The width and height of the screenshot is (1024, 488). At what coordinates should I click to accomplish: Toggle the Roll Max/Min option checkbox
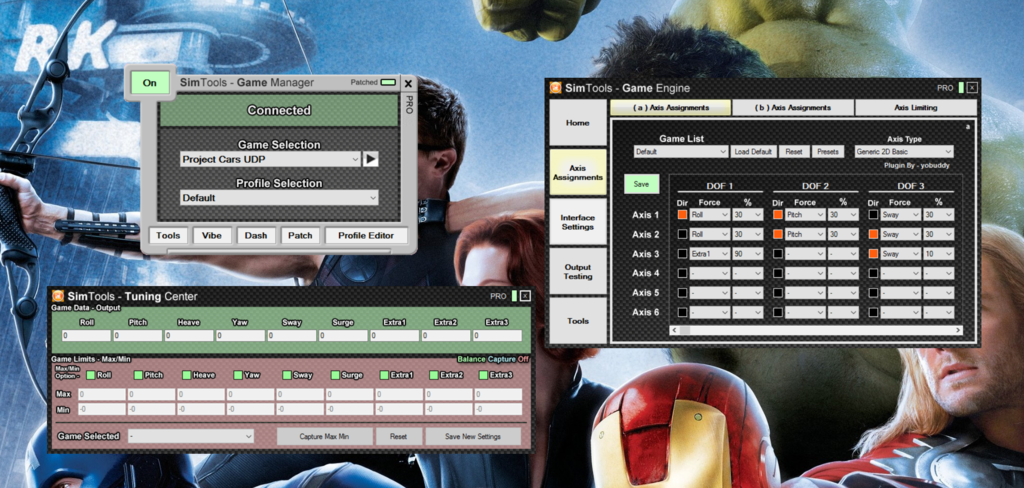click(x=91, y=375)
